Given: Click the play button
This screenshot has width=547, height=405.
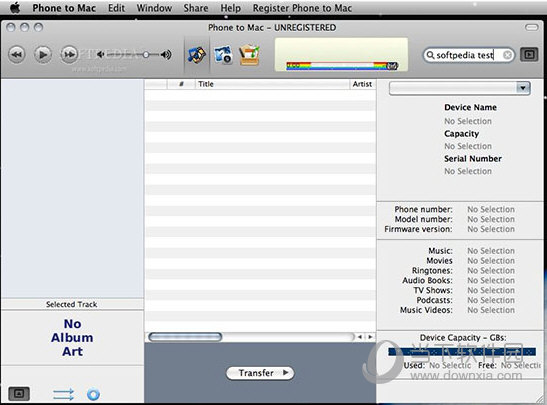Looking at the screenshot, I should [x=43, y=55].
